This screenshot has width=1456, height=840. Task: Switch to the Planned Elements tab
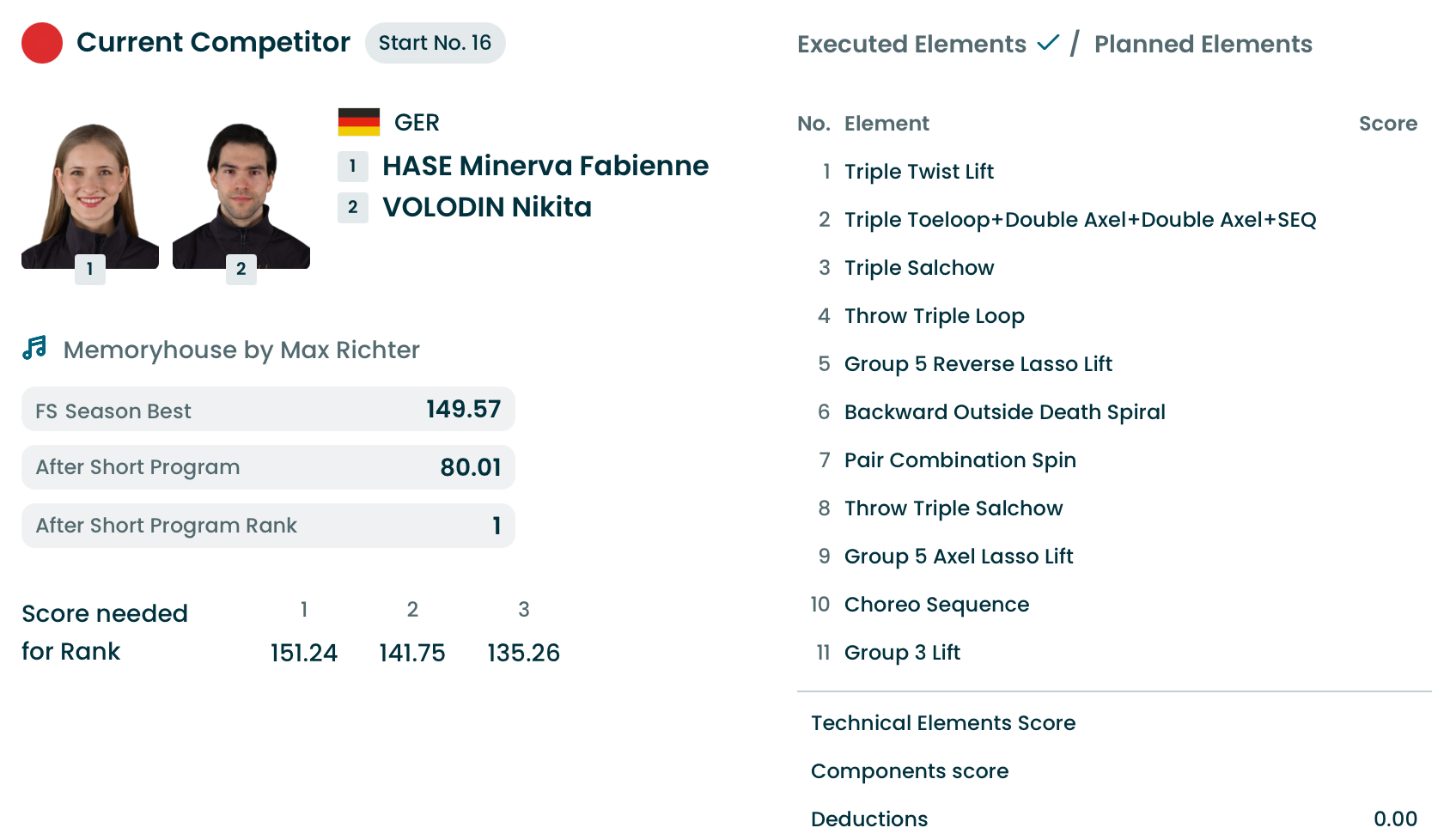tap(1203, 44)
